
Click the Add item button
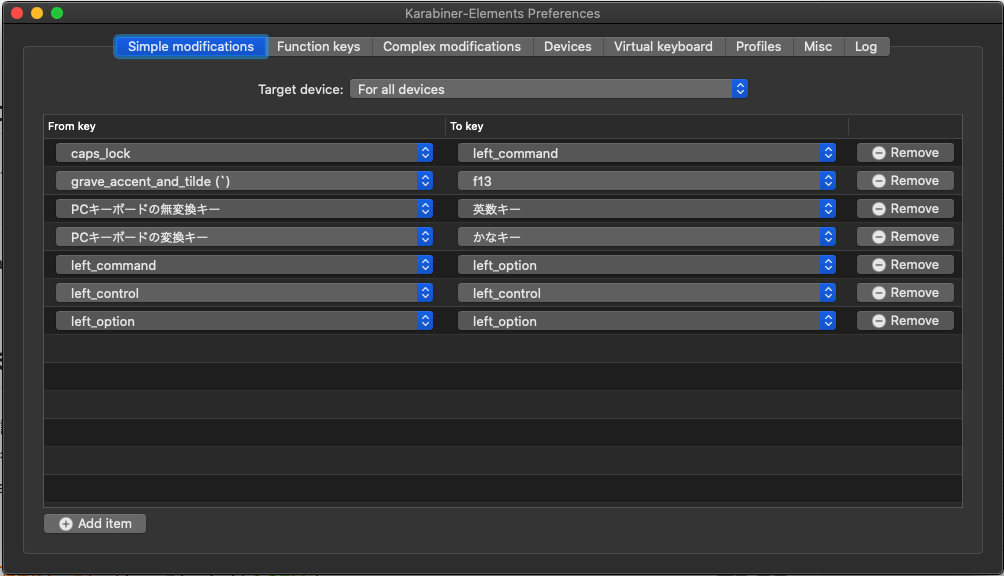coord(95,524)
